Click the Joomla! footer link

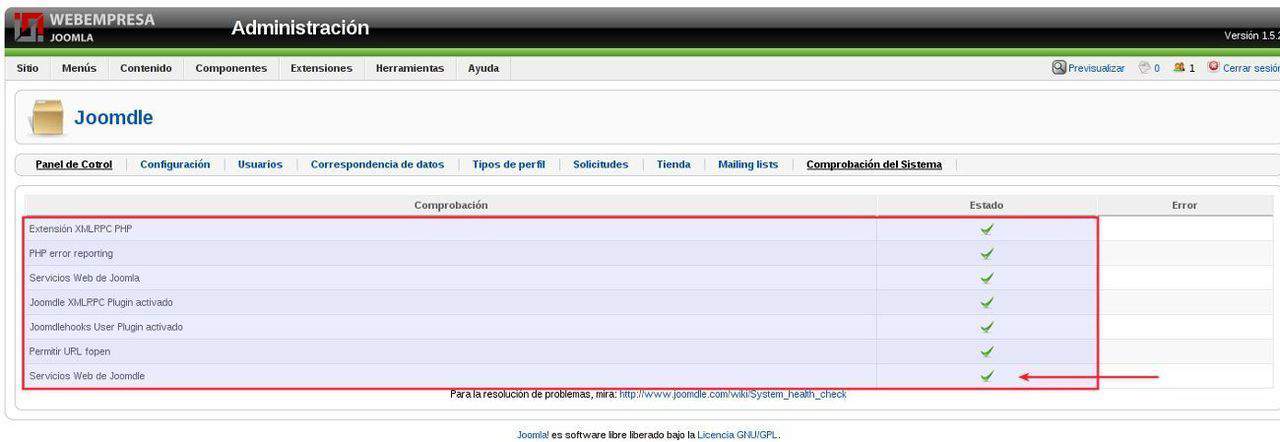pyautogui.click(x=532, y=435)
